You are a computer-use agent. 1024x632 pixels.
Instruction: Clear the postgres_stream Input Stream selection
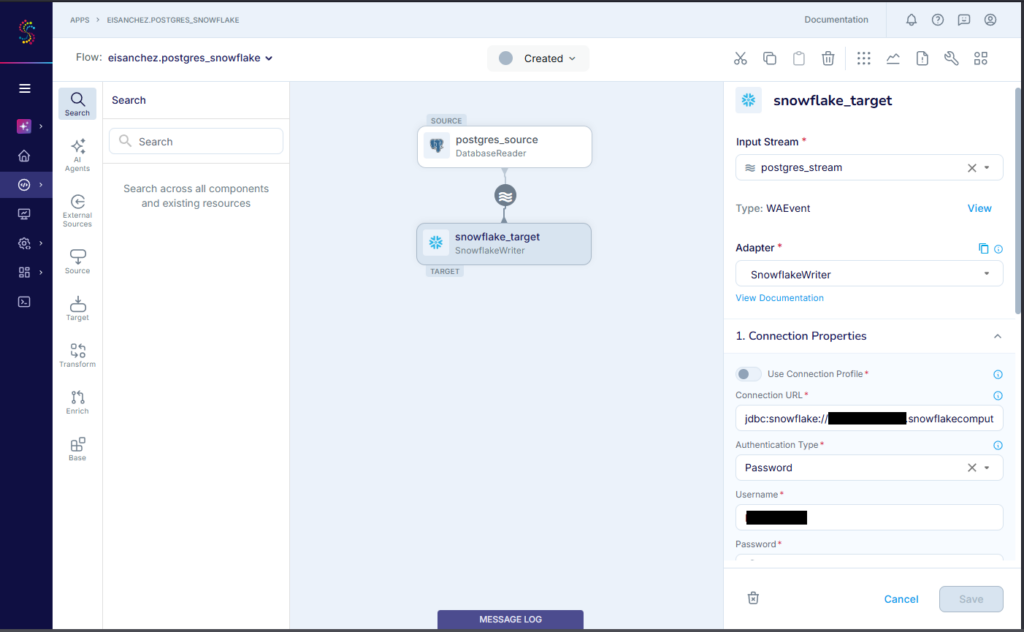tap(972, 168)
